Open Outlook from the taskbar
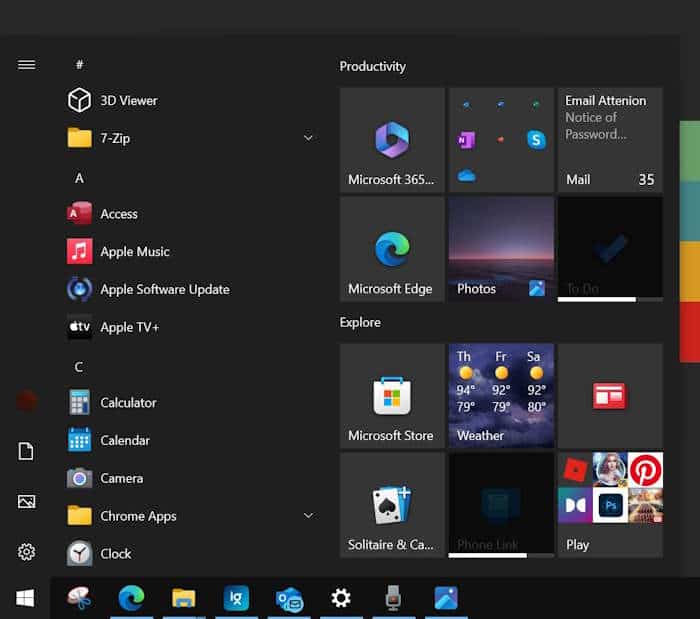Viewport: 700px width, 619px height. click(x=289, y=598)
